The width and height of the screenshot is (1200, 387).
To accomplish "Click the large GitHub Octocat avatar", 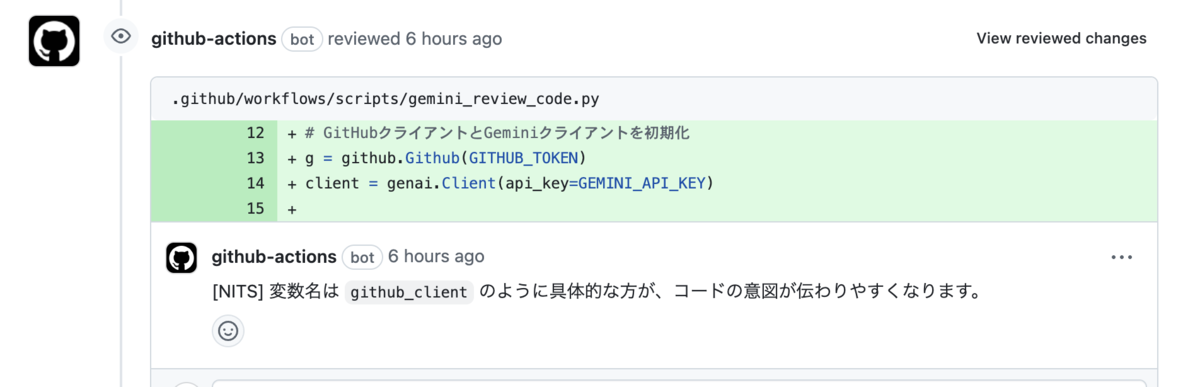I will click(x=54, y=41).
